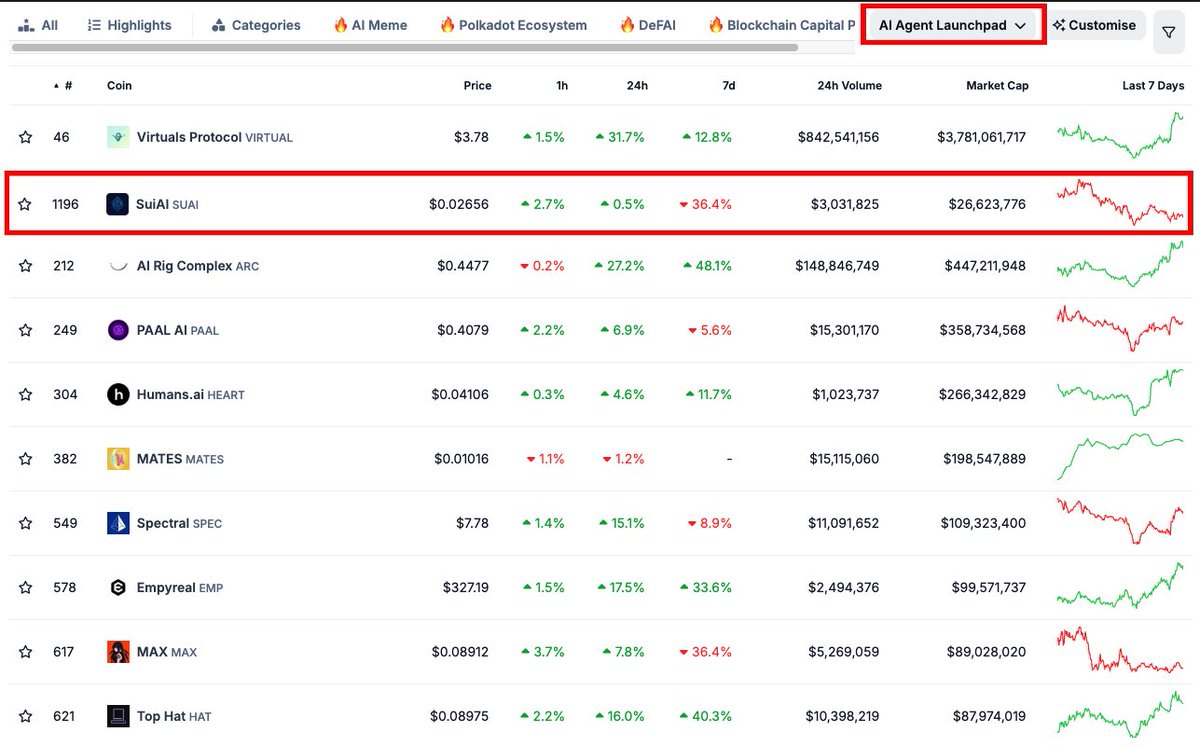The image size is (1200, 746).
Task: Open the Polkadot Ecosystem tab
Action: [513, 25]
